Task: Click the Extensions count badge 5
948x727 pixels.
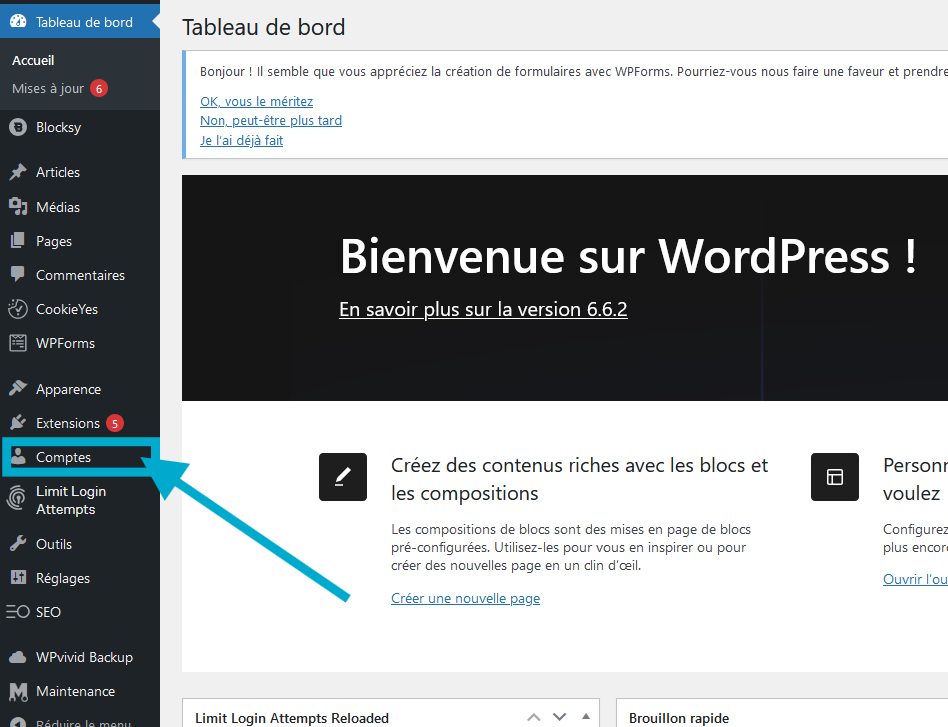Action: (115, 423)
